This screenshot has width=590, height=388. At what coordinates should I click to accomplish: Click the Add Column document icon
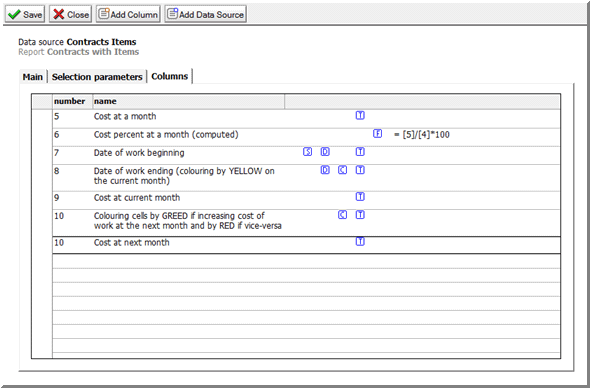[x=103, y=14]
